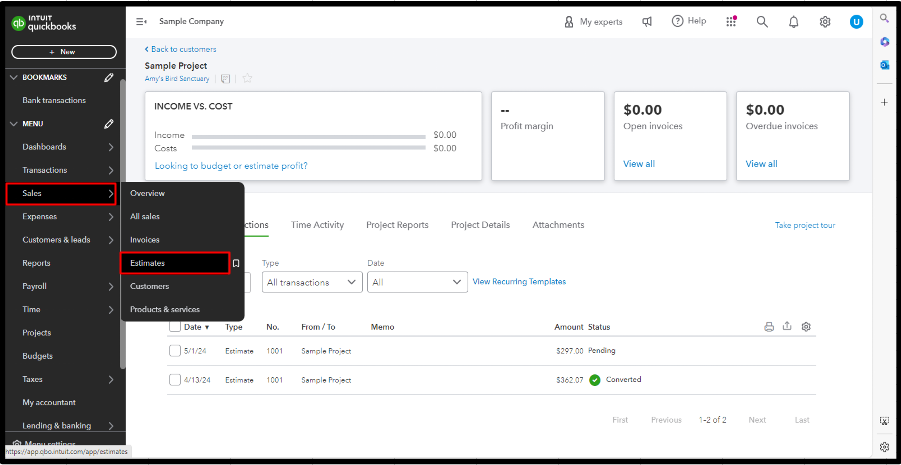Open the QuickBooks logo home

pos(44,23)
